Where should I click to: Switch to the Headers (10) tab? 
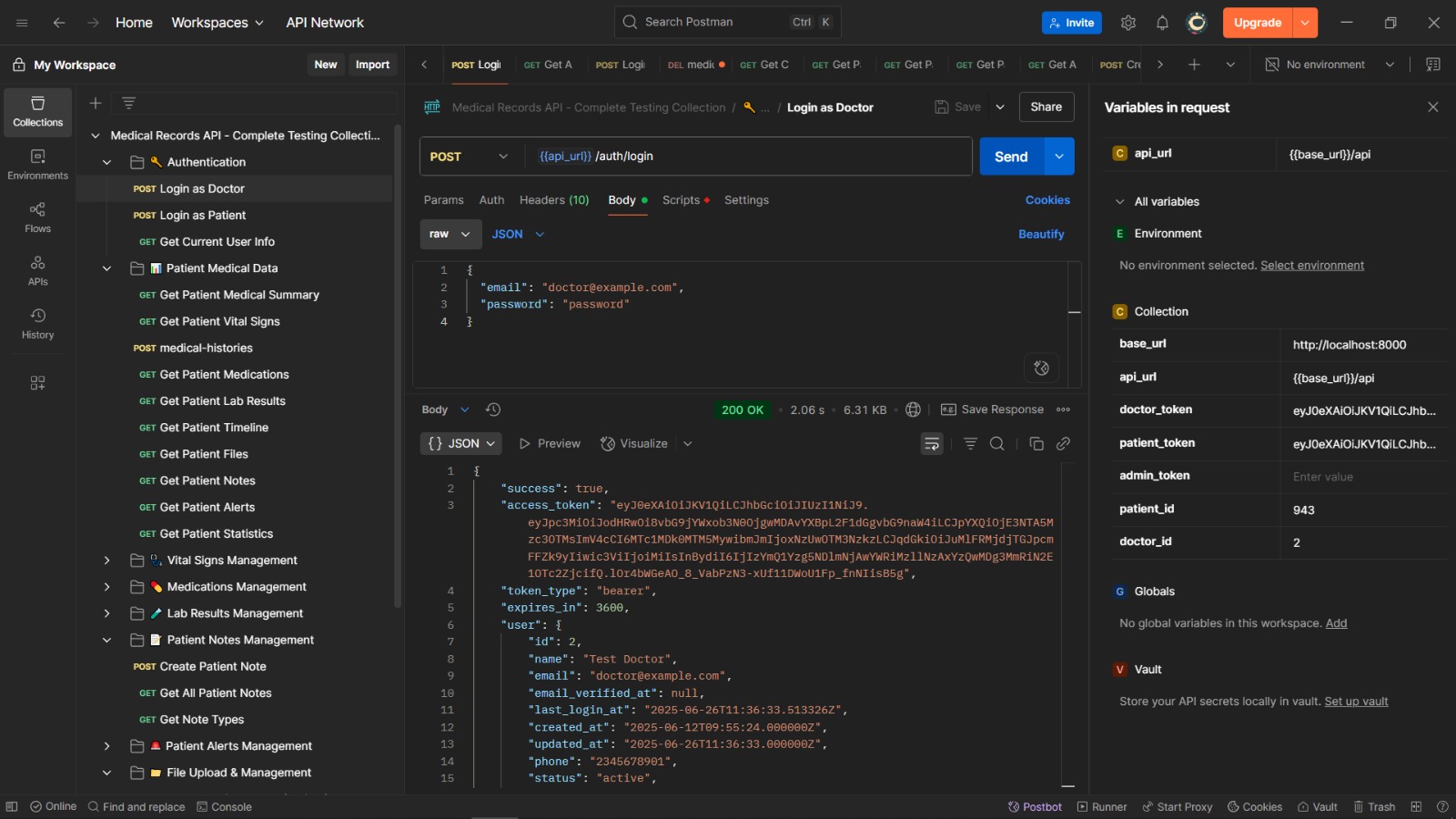[x=554, y=200]
